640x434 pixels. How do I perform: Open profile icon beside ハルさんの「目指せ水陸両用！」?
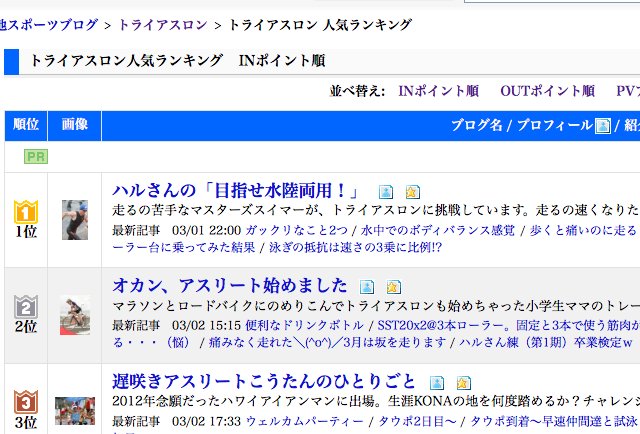[386, 192]
